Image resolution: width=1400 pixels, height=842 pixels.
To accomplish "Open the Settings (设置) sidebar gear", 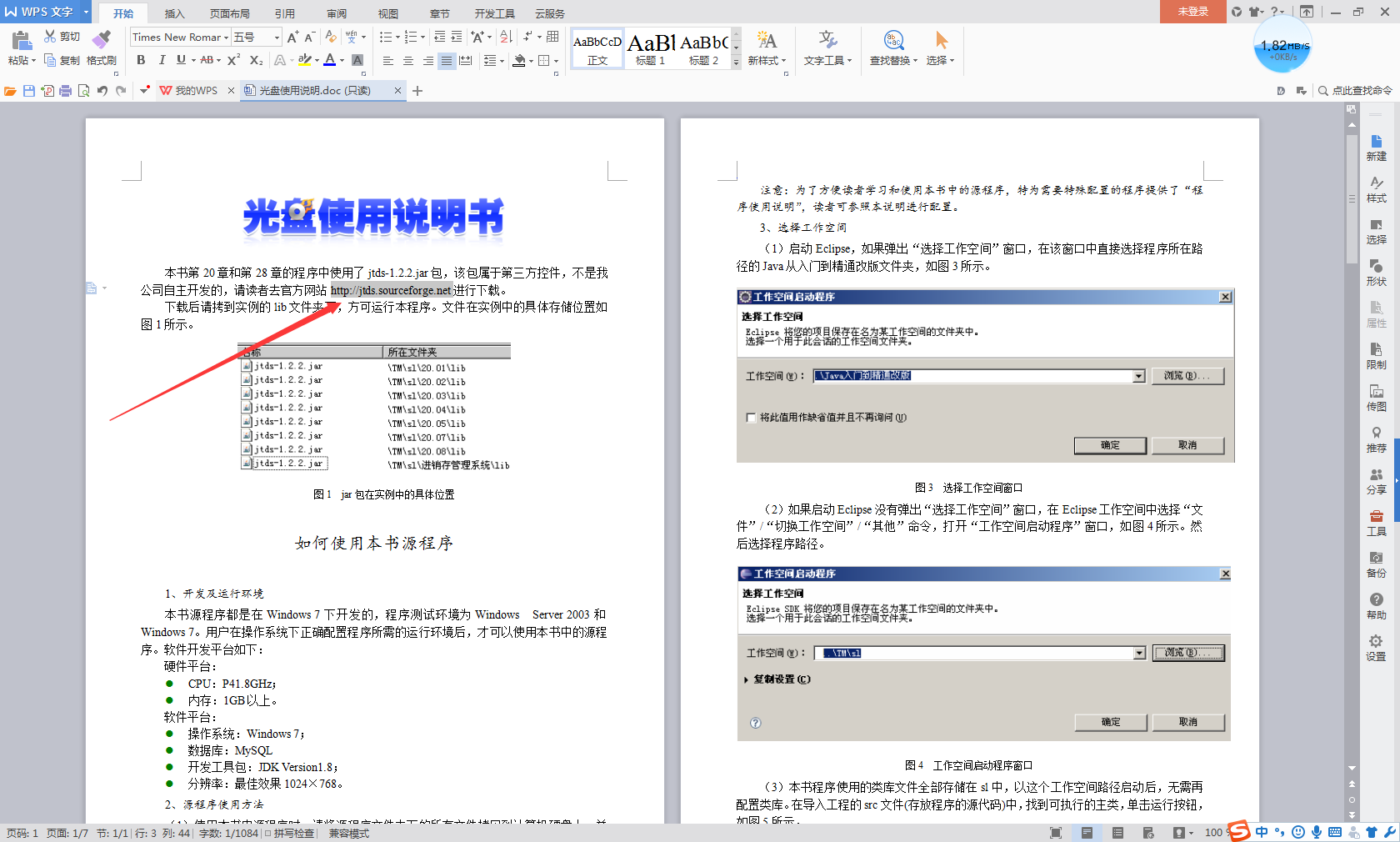I will click(x=1376, y=648).
